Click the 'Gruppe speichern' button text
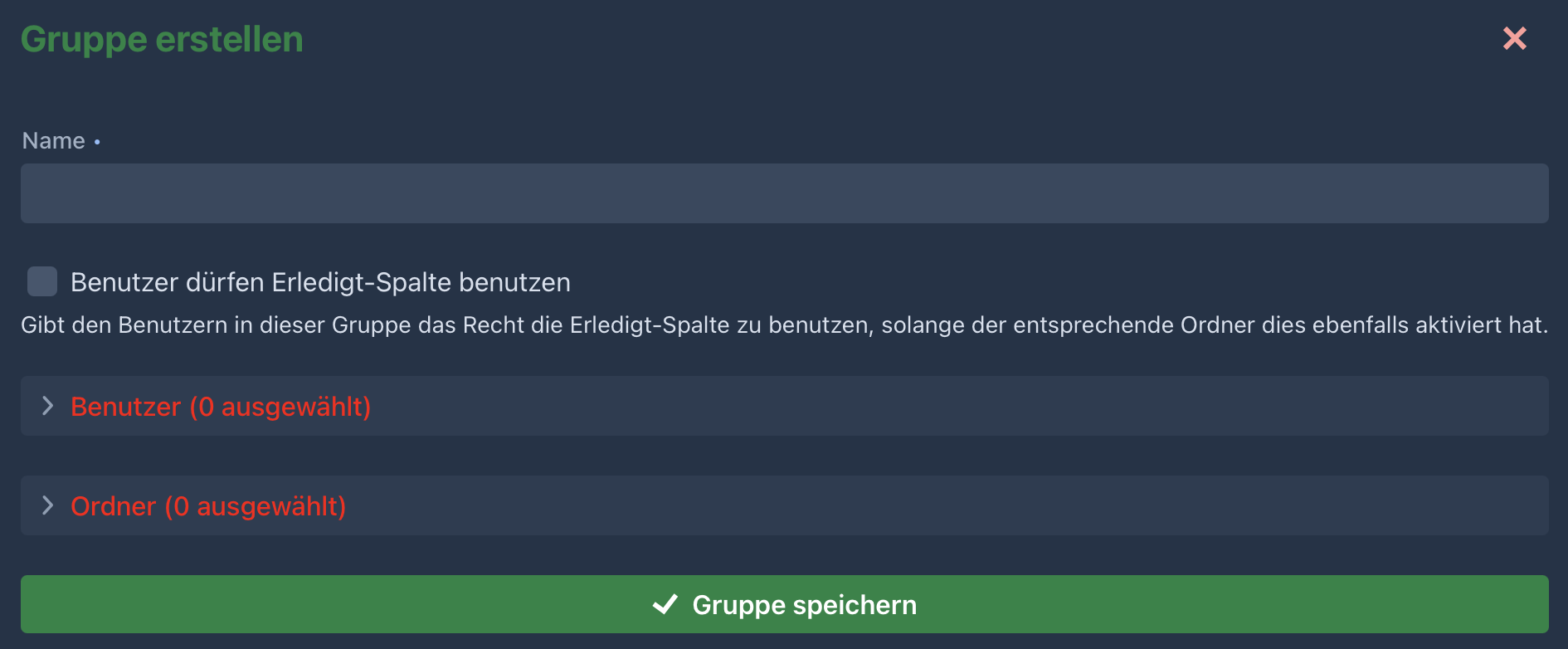1568x649 pixels. tap(804, 605)
